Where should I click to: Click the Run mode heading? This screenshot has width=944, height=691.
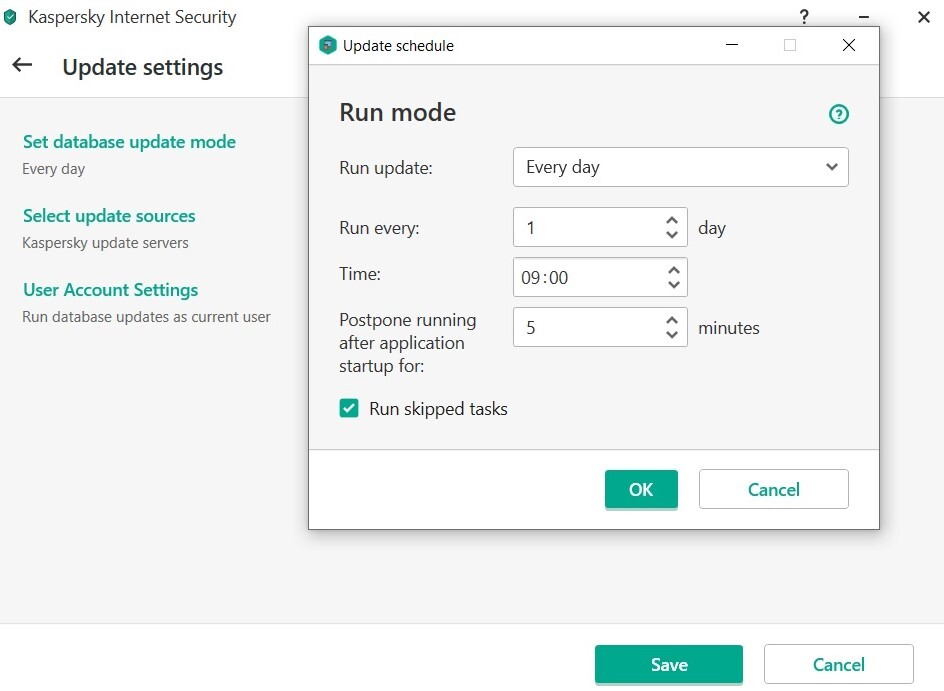pos(398,113)
